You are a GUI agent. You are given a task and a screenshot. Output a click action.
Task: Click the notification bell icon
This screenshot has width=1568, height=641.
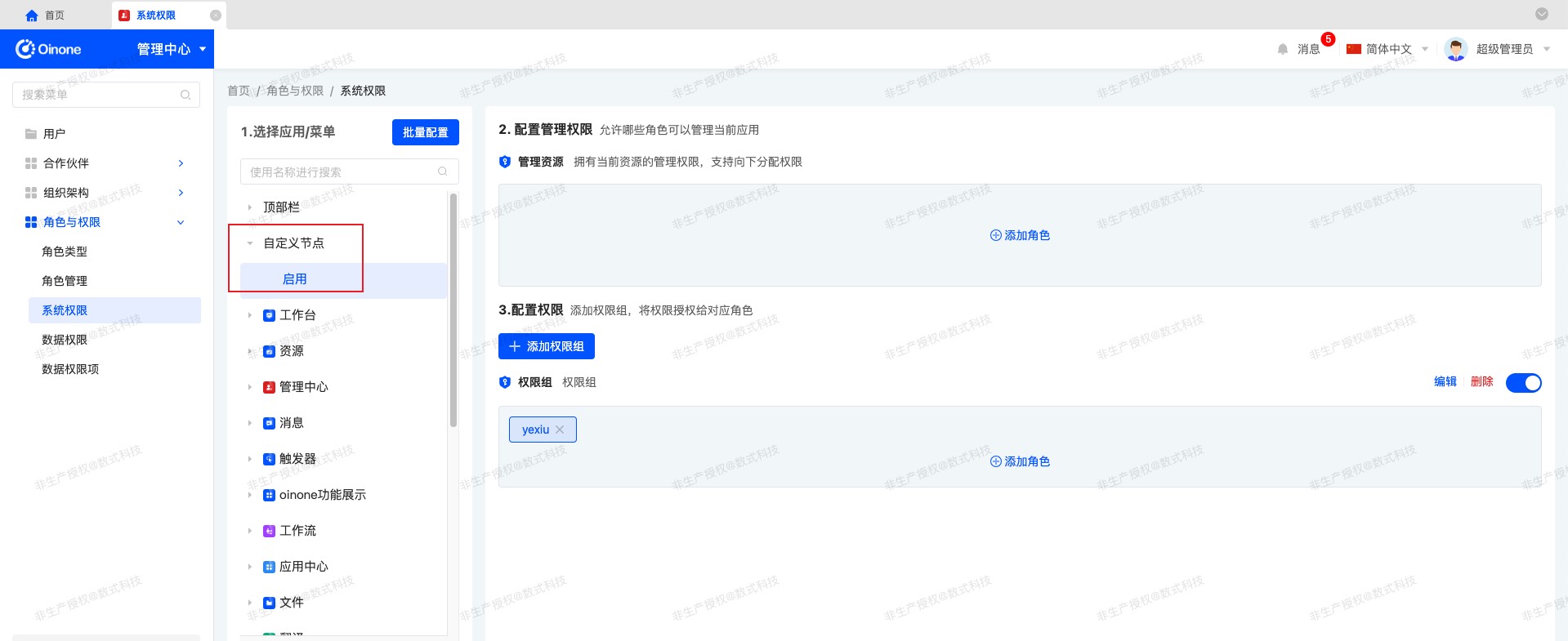point(1283,49)
